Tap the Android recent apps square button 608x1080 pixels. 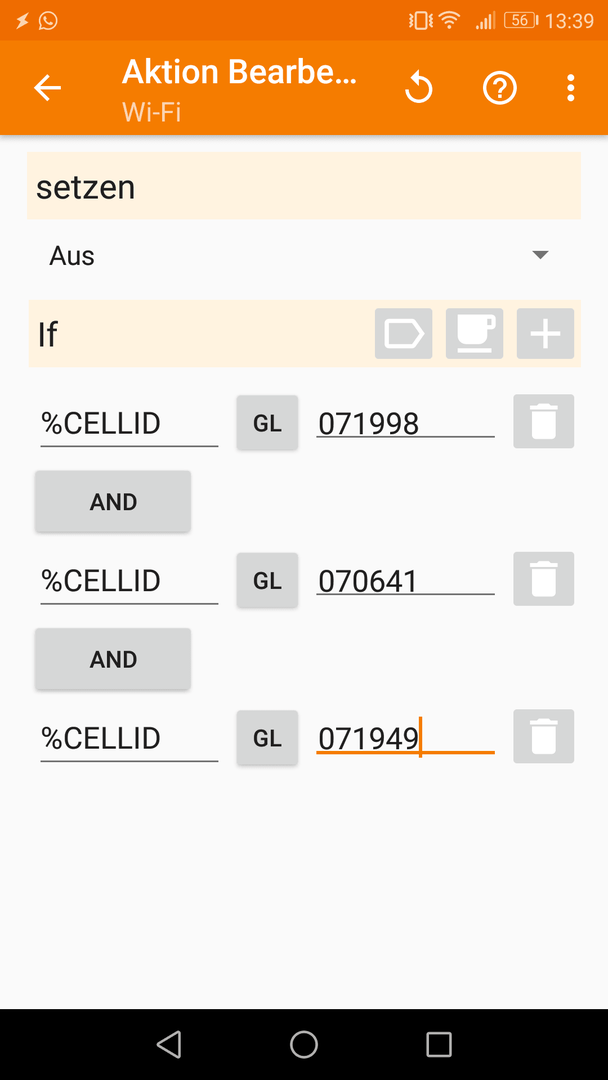coord(439,1044)
